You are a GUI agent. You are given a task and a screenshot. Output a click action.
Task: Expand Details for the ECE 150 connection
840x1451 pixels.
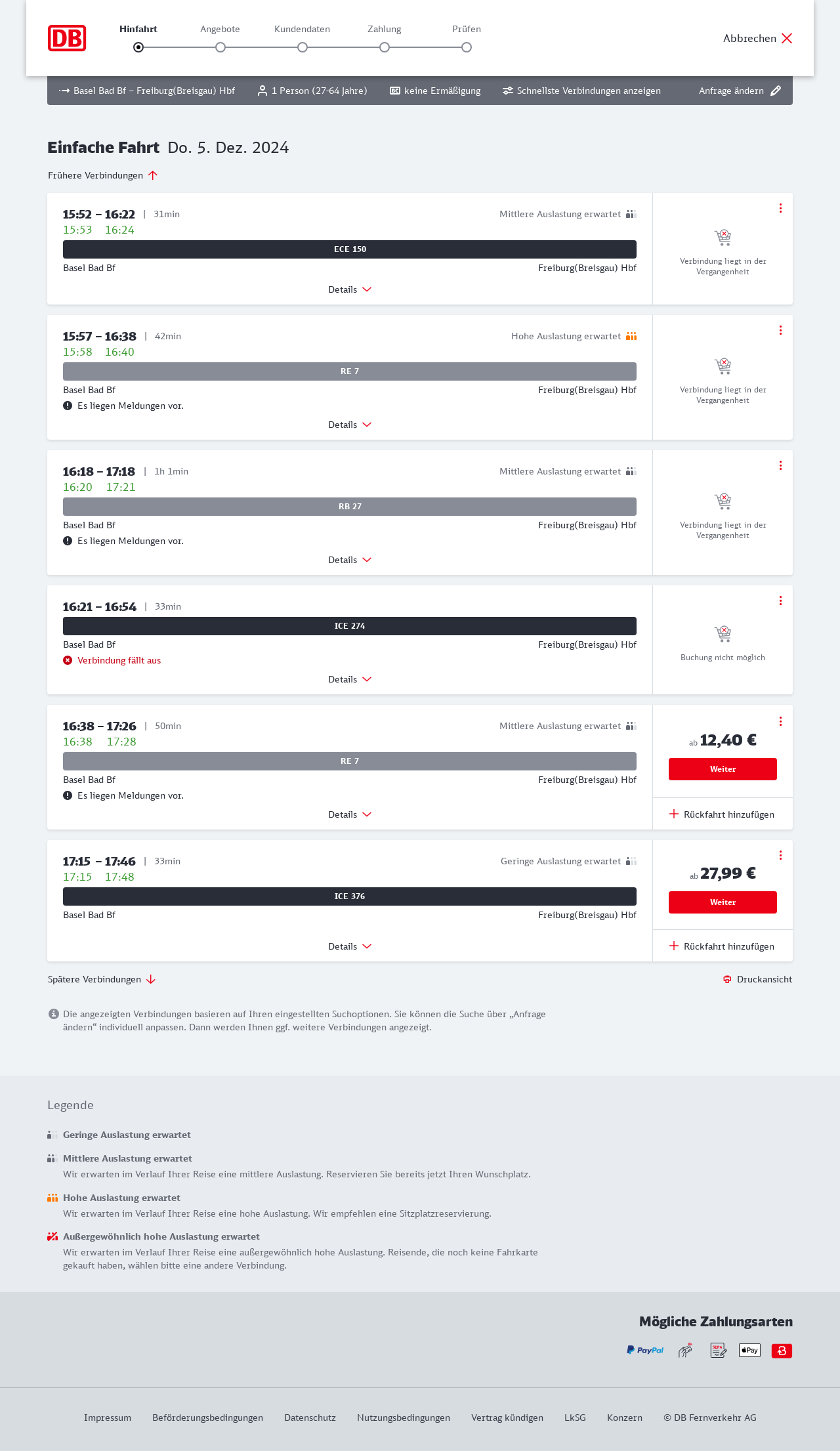[x=350, y=289]
